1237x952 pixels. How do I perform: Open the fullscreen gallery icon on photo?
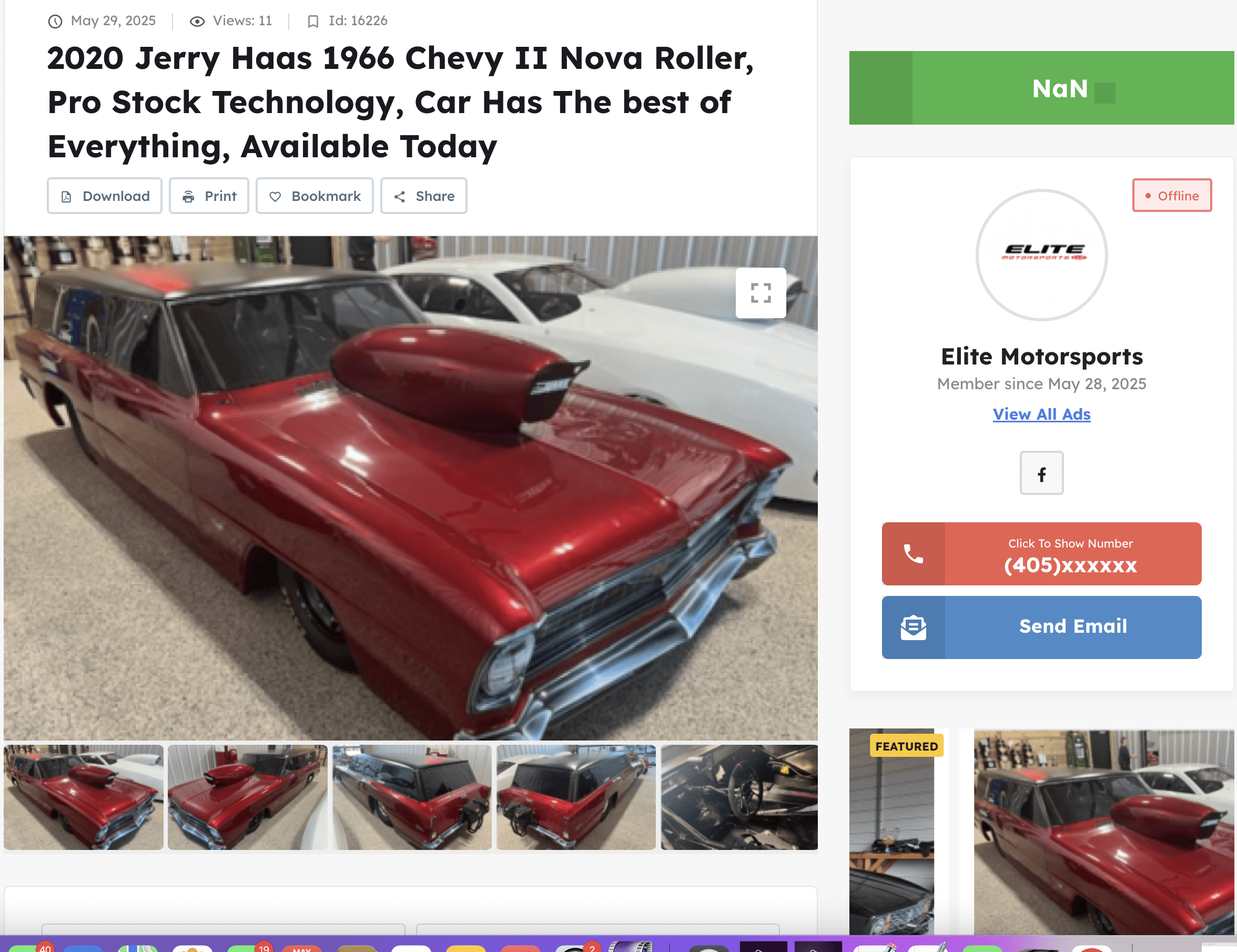760,293
